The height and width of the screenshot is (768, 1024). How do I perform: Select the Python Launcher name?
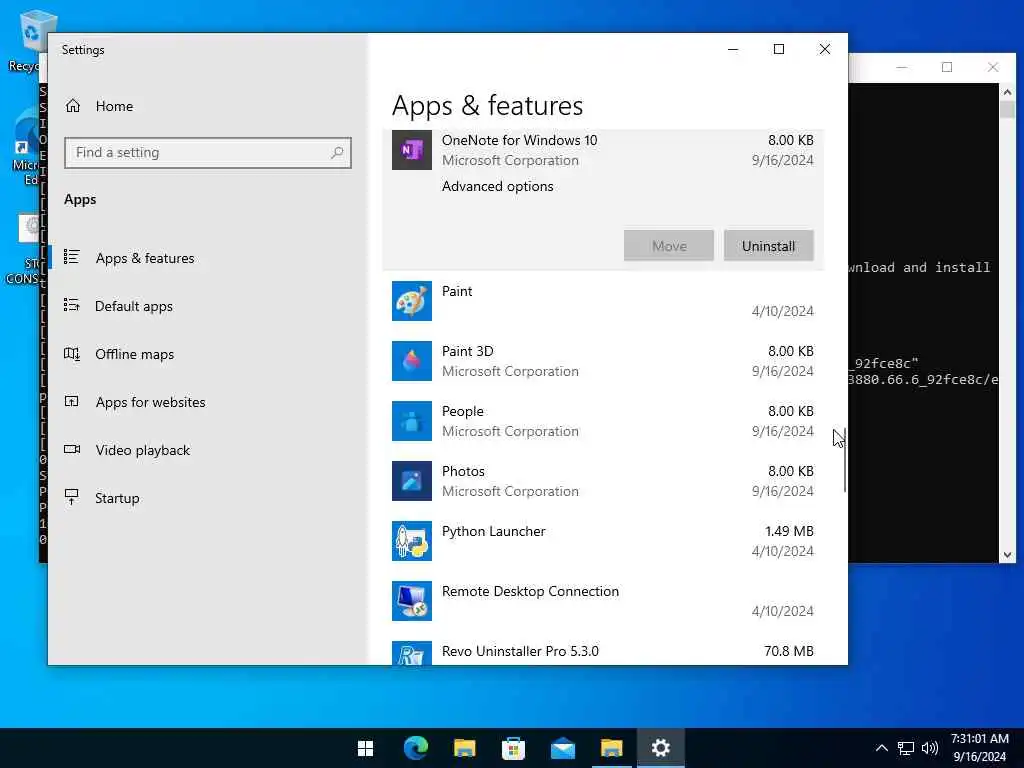pos(493,531)
